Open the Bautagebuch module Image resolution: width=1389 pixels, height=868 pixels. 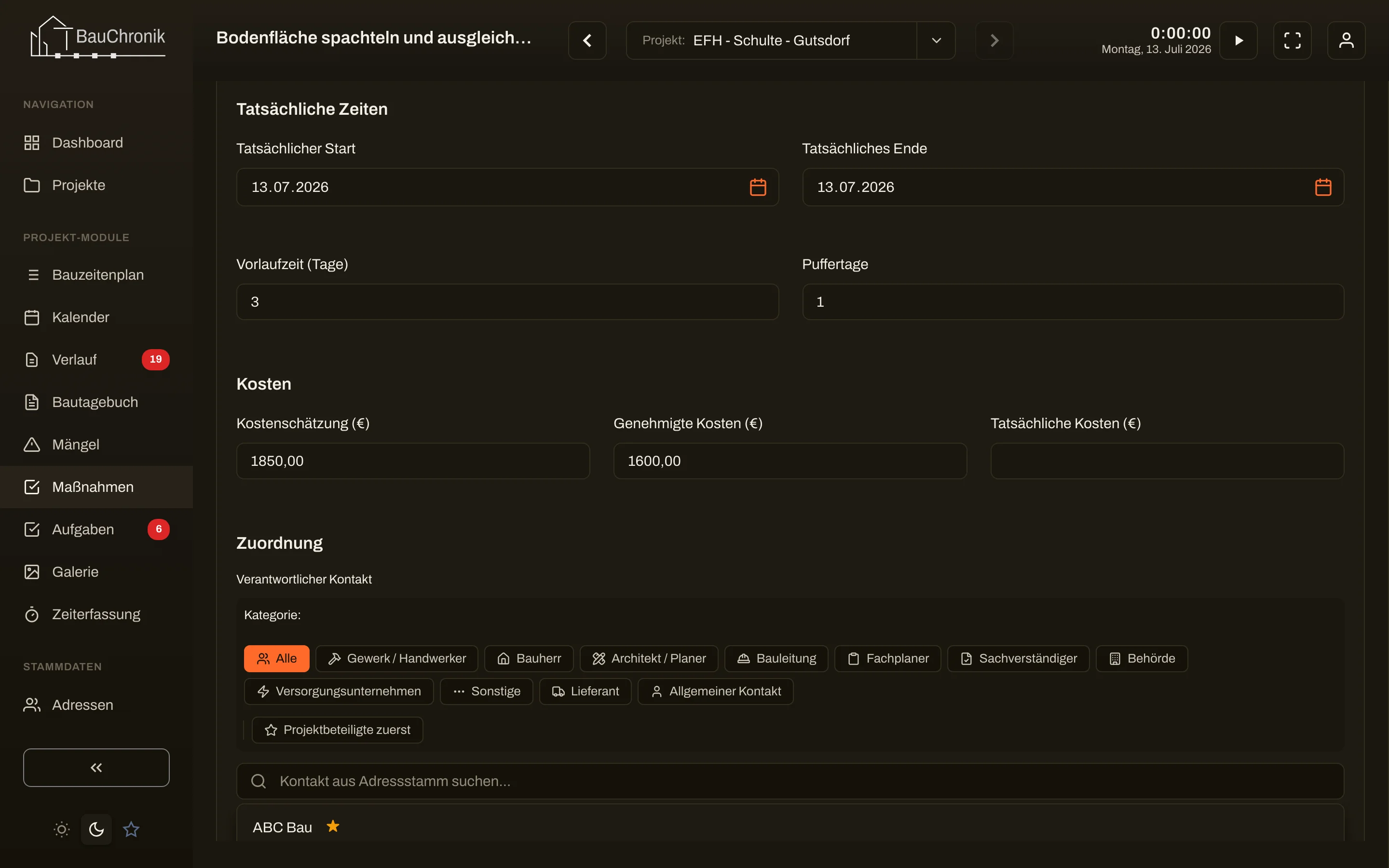point(96,402)
